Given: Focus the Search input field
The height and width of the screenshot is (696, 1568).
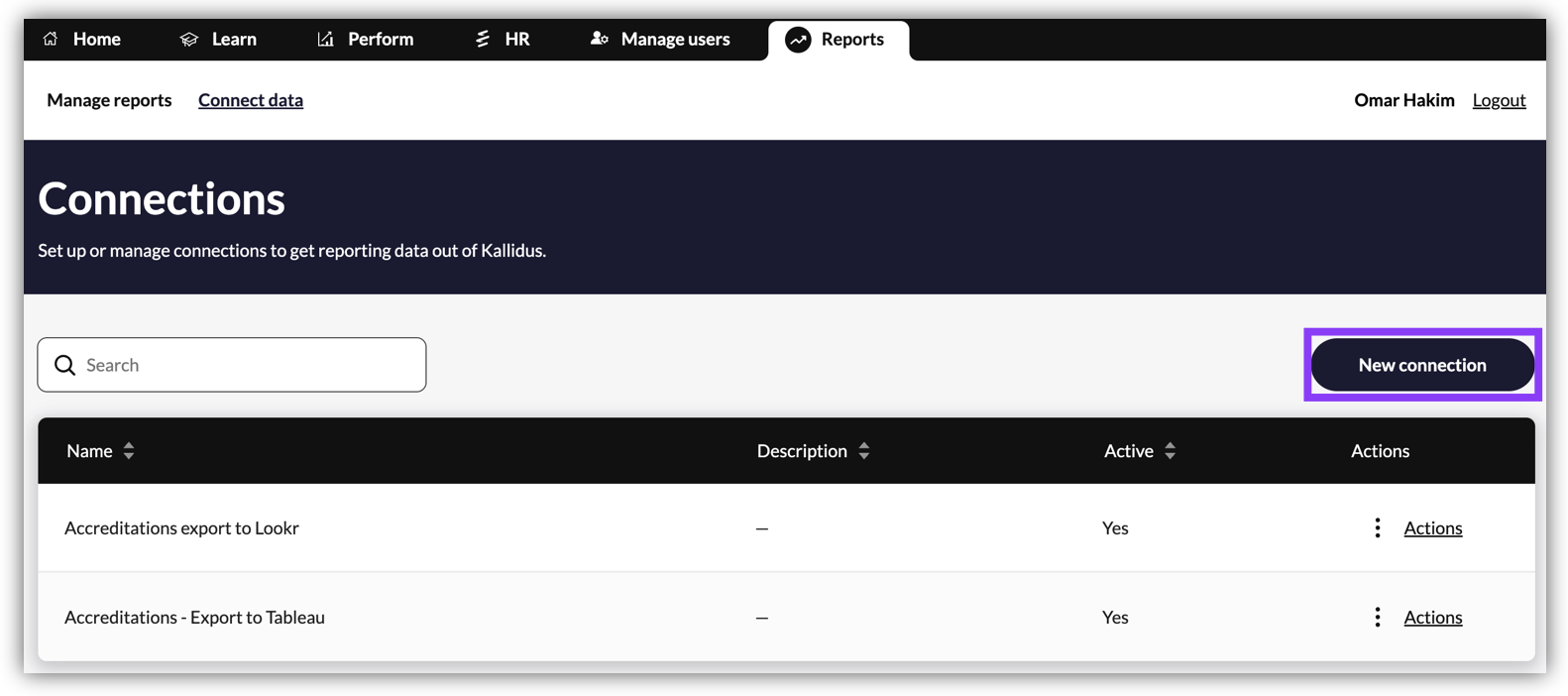Looking at the screenshot, I should 248,365.
